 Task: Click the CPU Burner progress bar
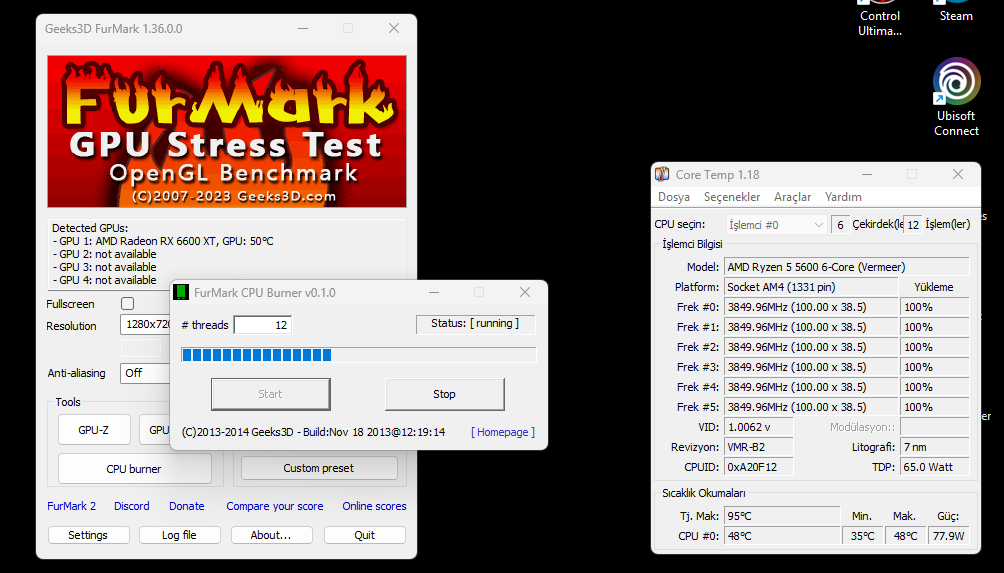[x=359, y=355]
